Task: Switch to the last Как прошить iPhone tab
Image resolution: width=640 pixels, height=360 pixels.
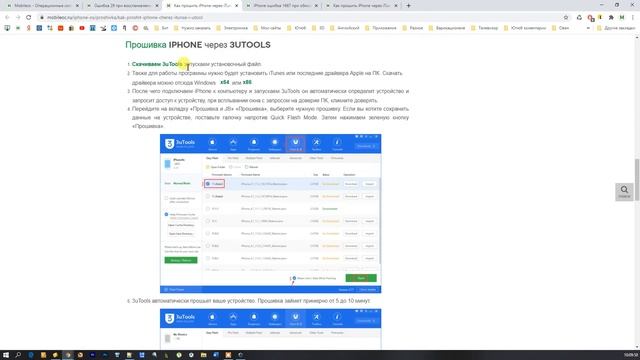Action: click(361, 6)
